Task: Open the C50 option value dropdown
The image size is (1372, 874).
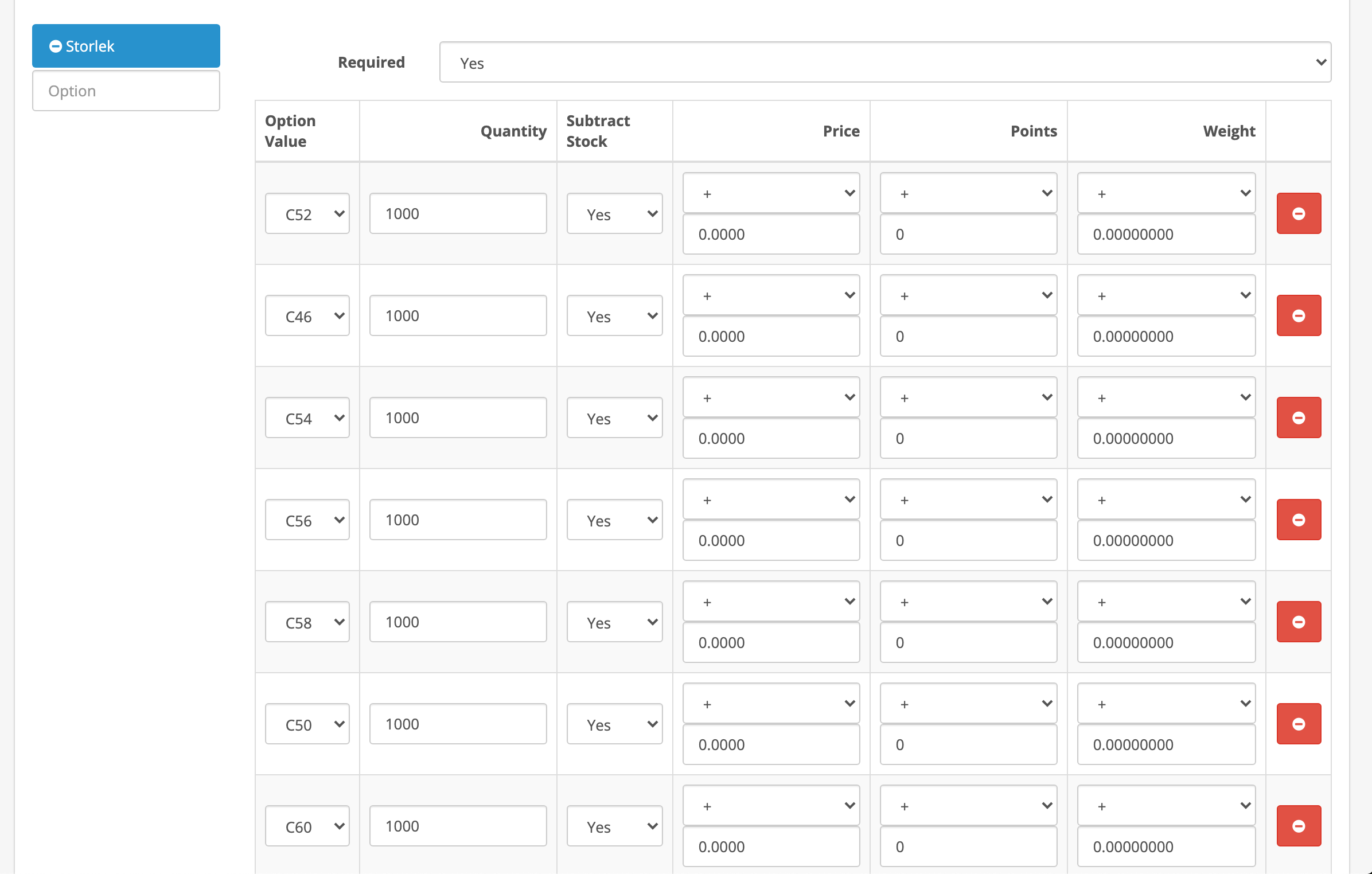Action: click(x=307, y=724)
